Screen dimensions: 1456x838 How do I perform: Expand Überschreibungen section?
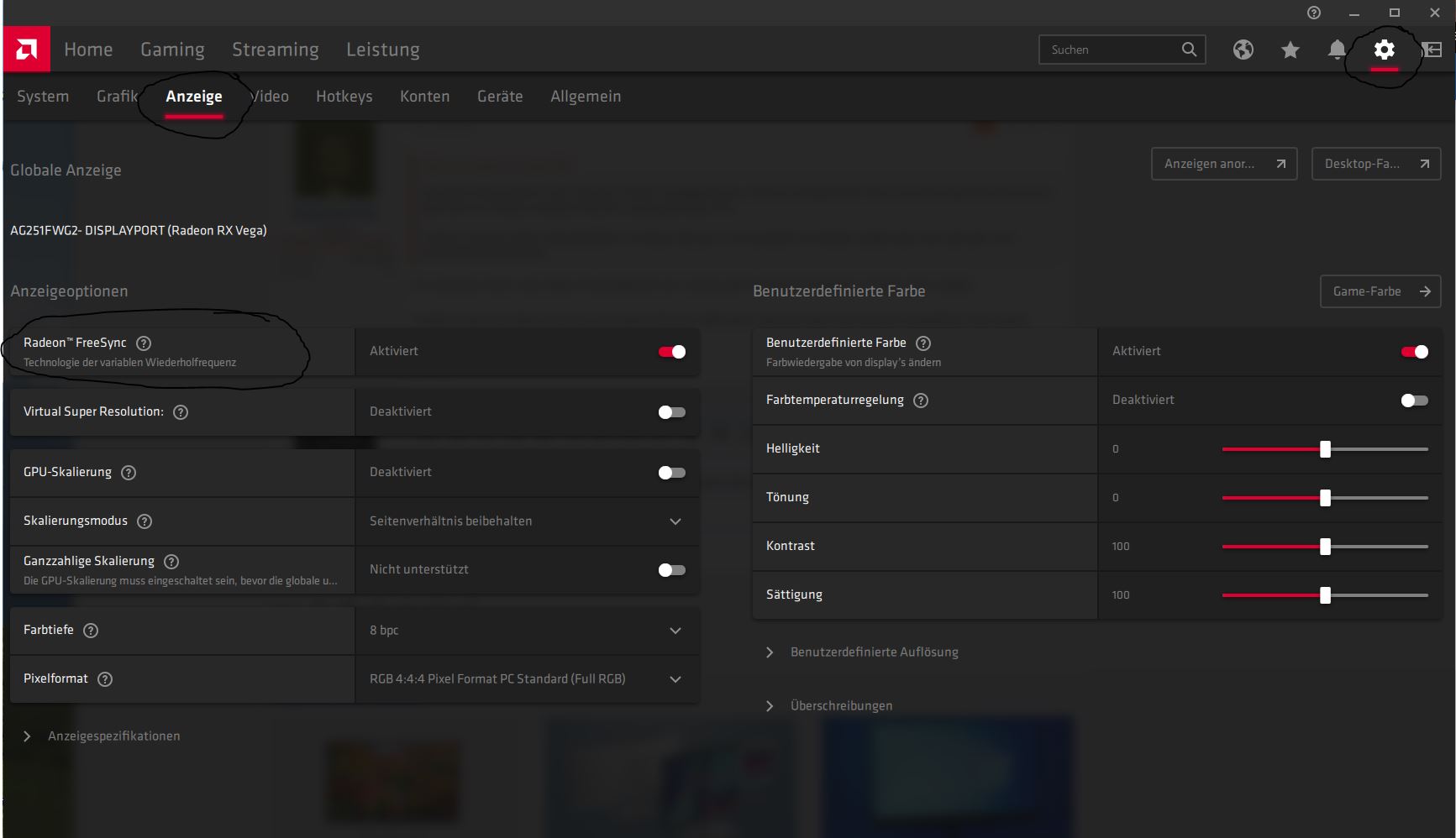(830, 705)
